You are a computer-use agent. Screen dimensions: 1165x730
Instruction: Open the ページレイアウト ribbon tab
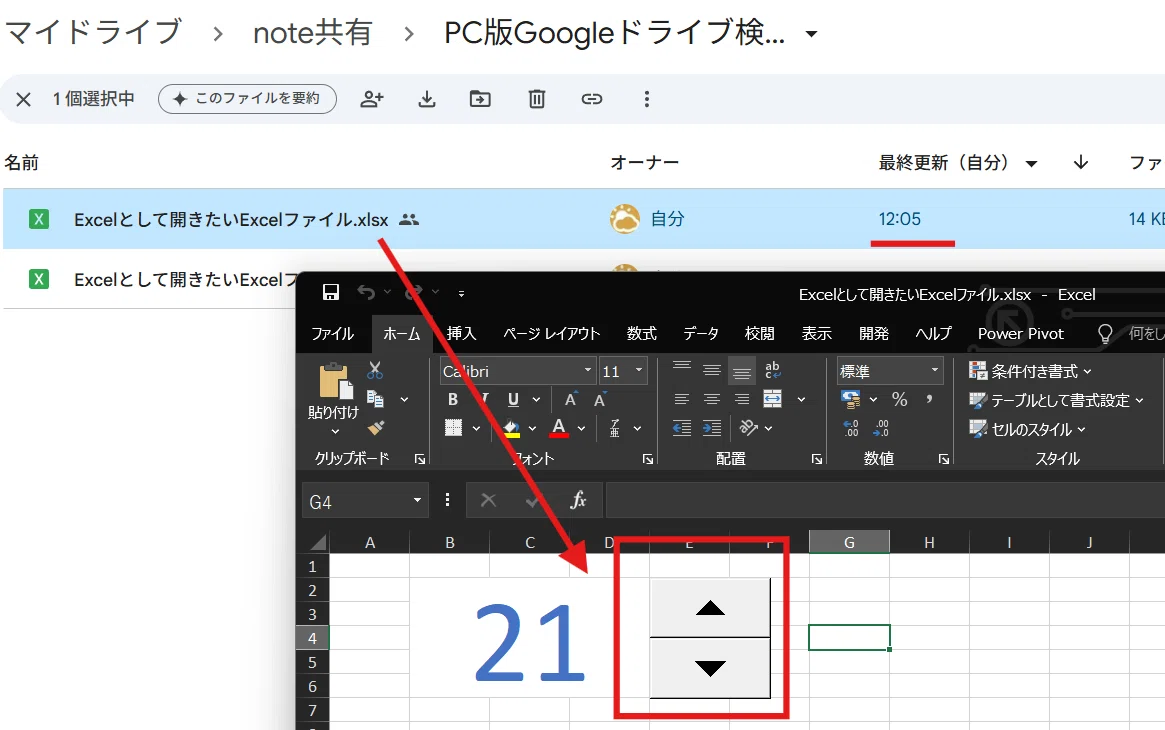pyautogui.click(x=551, y=333)
